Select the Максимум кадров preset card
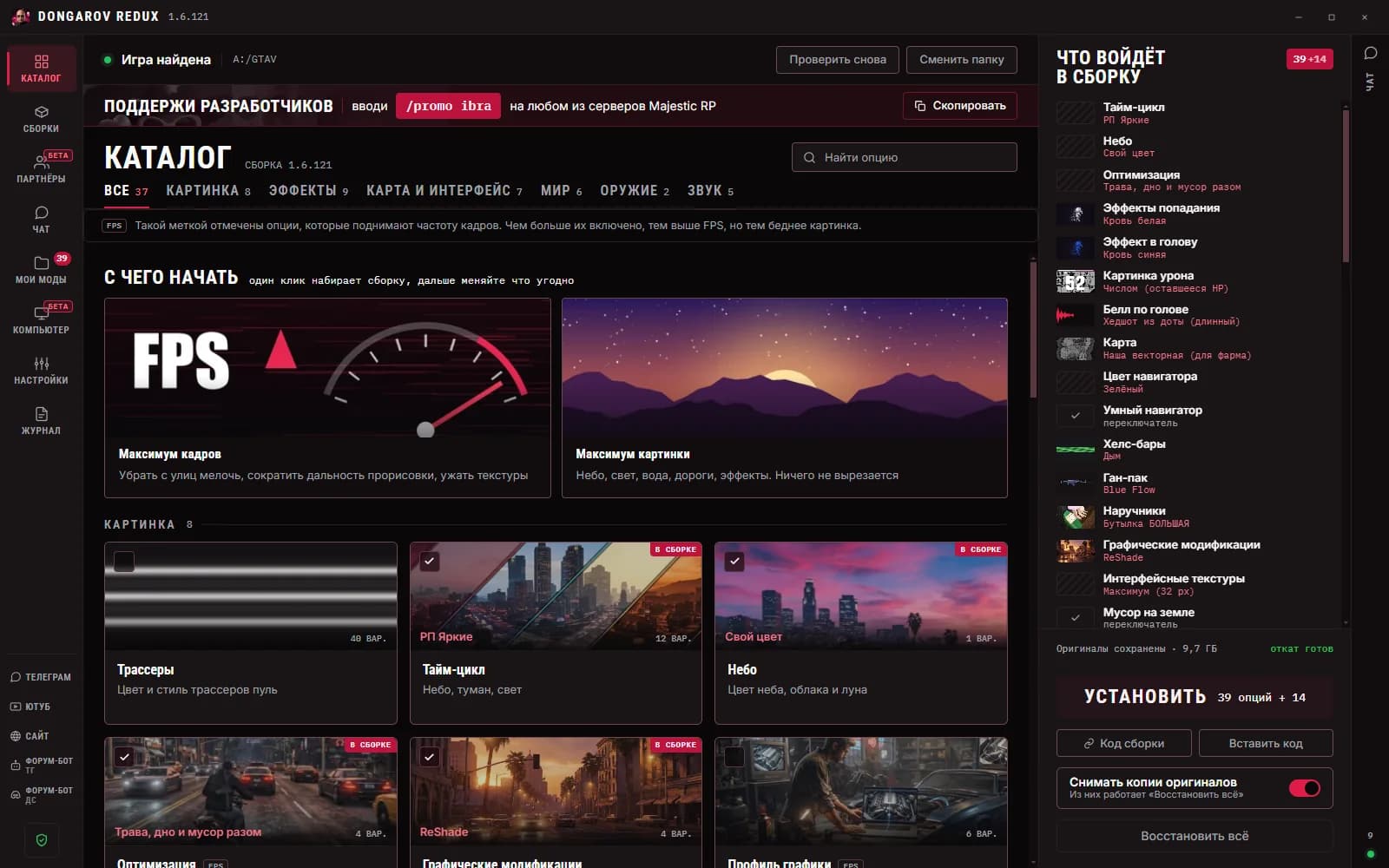The height and width of the screenshot is (868, 1389). pyautogui.click(x=327, y=398)
